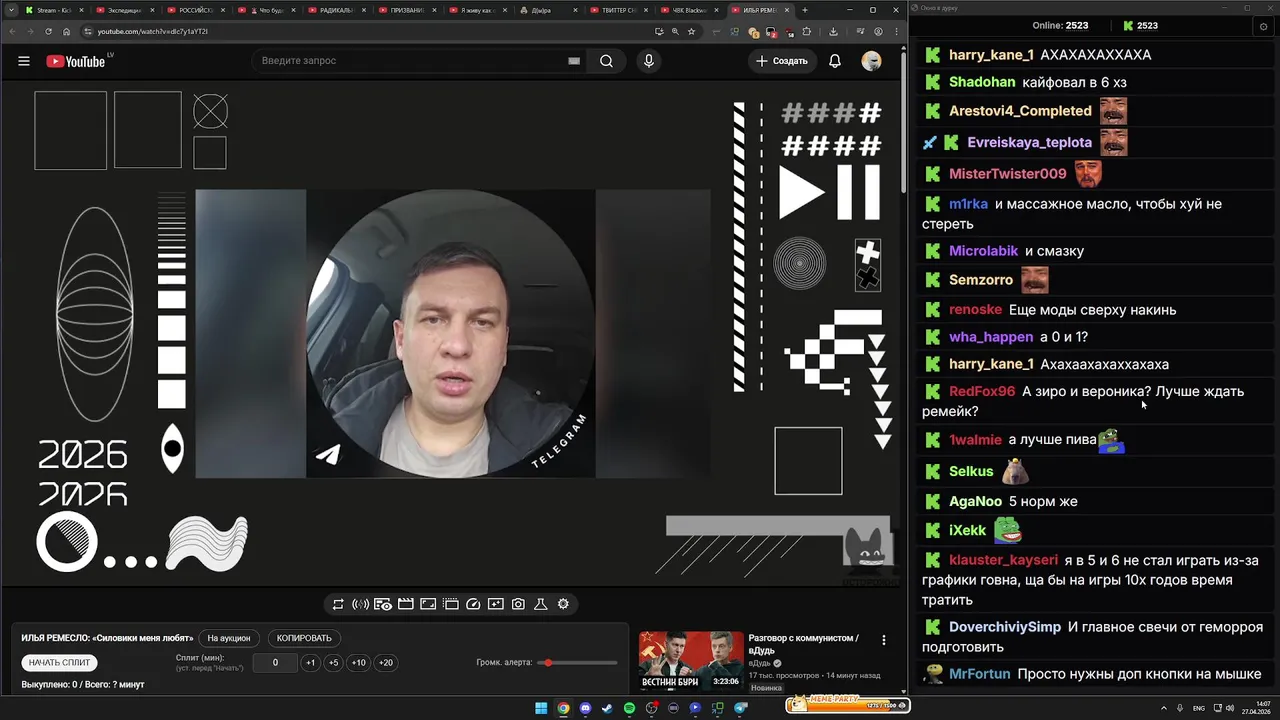Click the вДудь channel name
This screenshot has height=720, width=1280.
coord(759,663)
